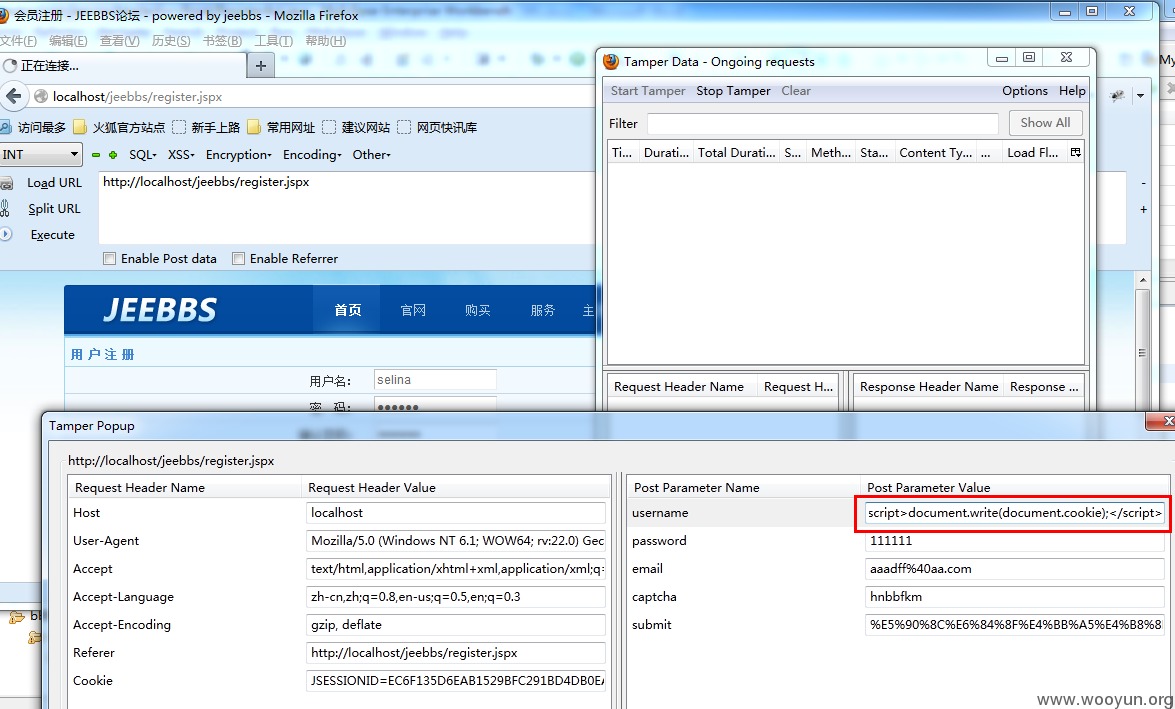Open the 书签 menu in Firefox
The width and height of the screenshot is (1175, 709).
(x=222, y=40)
